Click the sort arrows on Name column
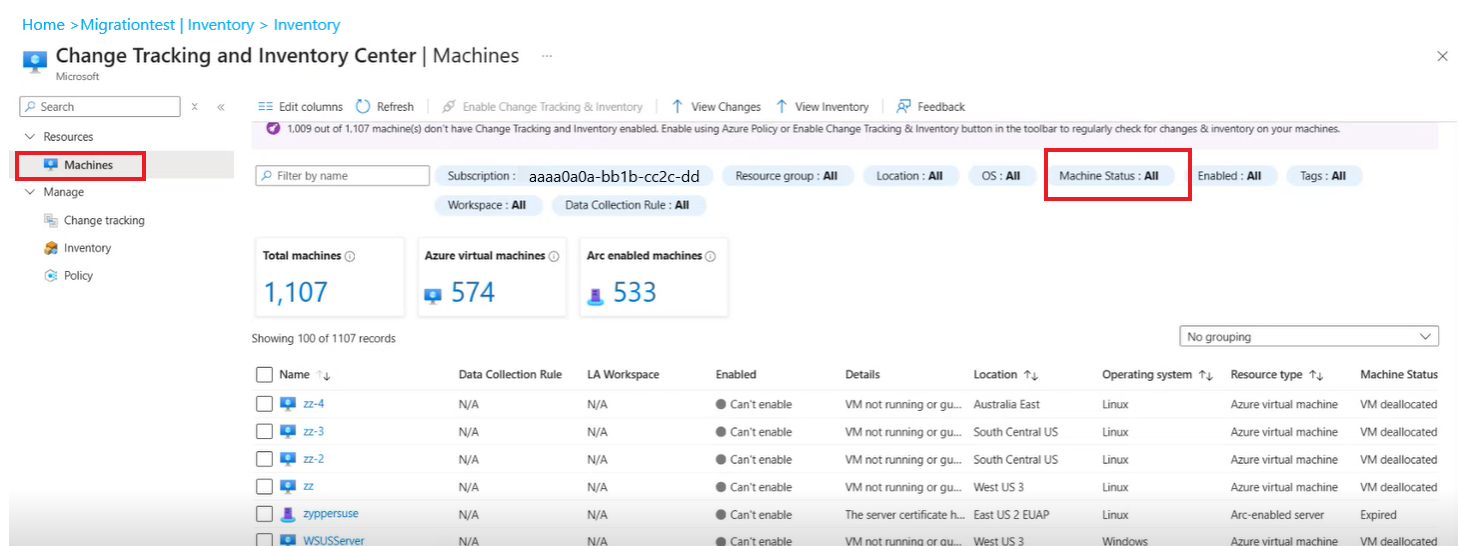Image resolution: width=1458 pixels, height=546 pixels. click(x=323, y=375)
